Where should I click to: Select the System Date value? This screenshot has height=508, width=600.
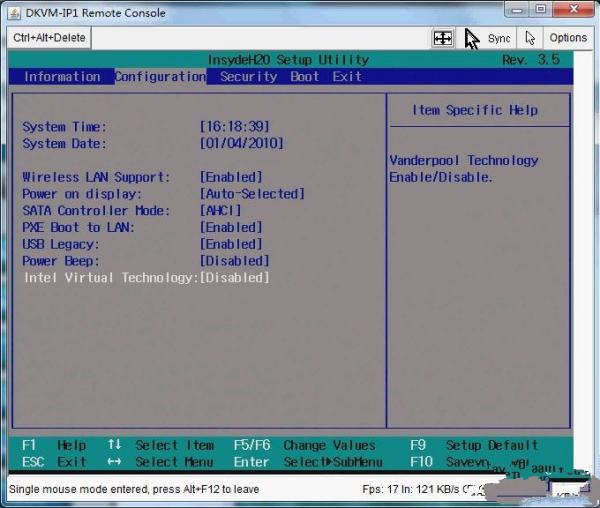(x=242, y=144)
